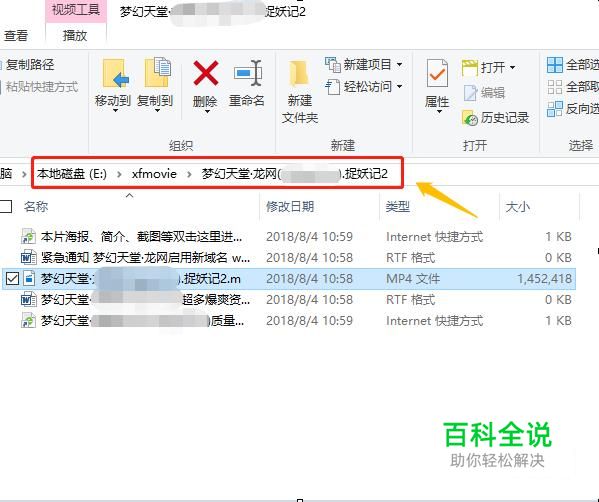Open the 删除 dropdown arrow
This screenshot has width=599, height=502.
[207, 112]
